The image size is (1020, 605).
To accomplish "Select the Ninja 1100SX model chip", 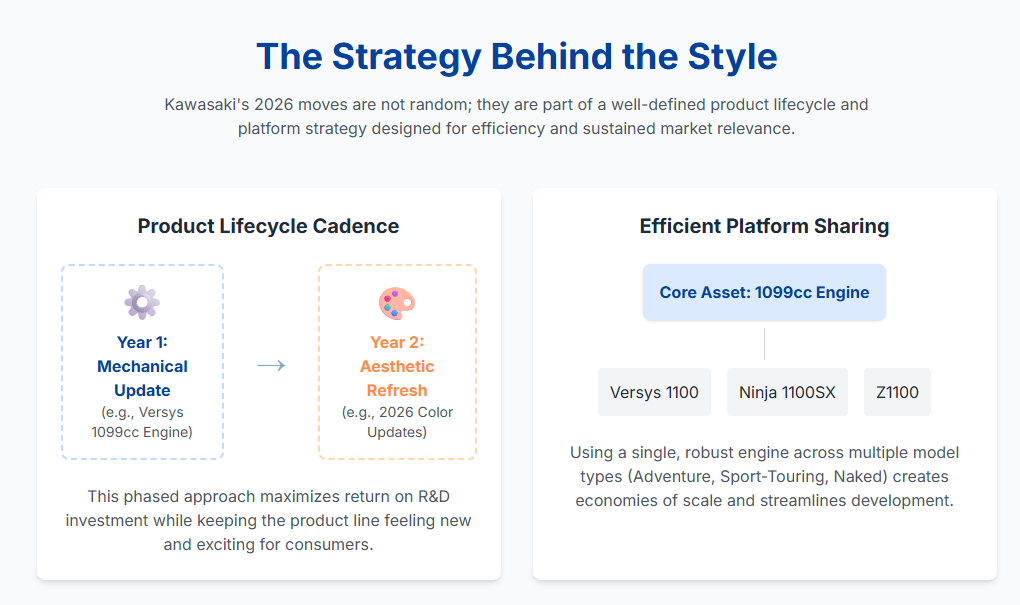I will click(787, 392).
